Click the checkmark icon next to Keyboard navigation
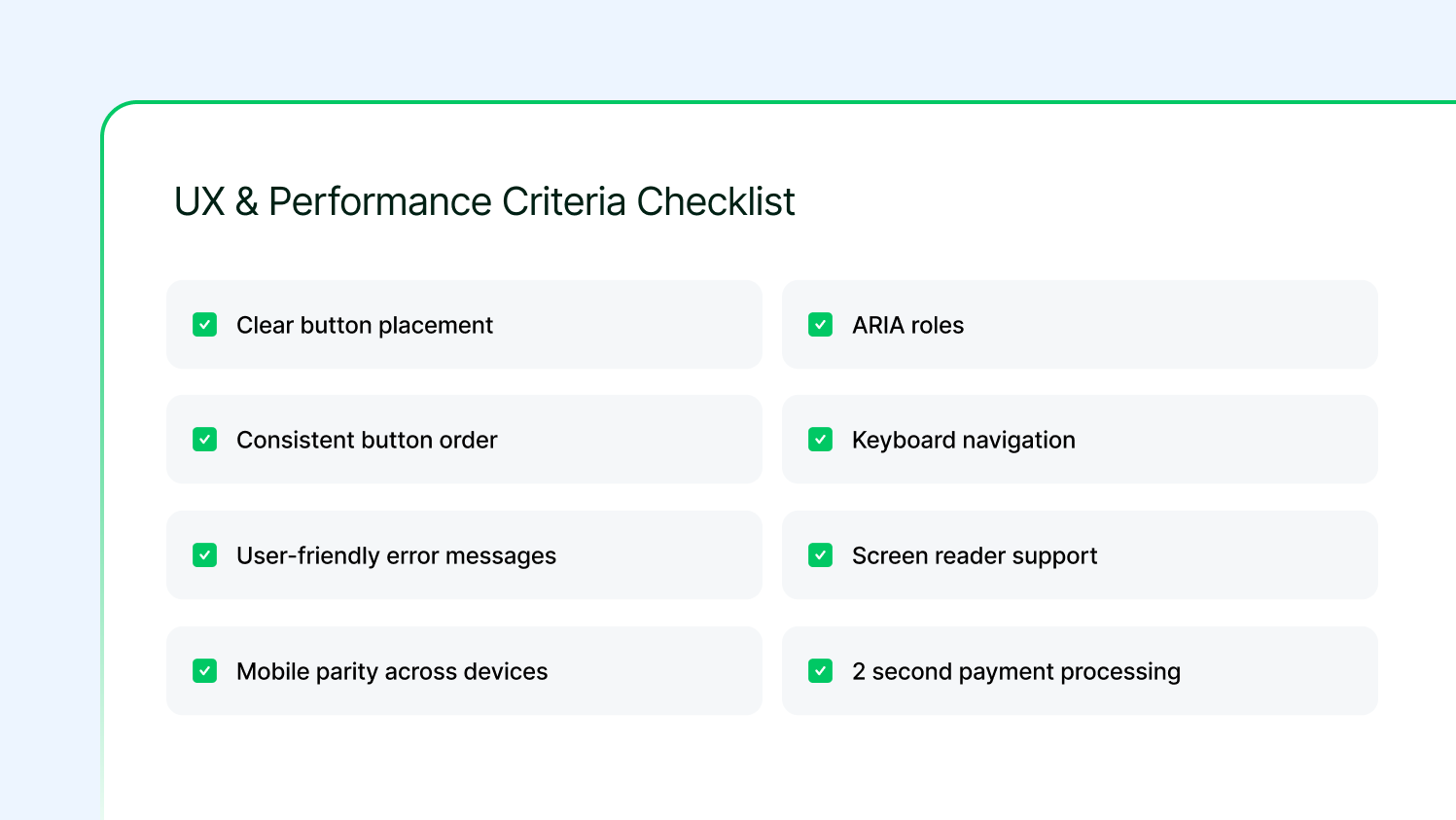This screenshot has width=1456, height=820. pyautogui.click(x=820, y=440)
